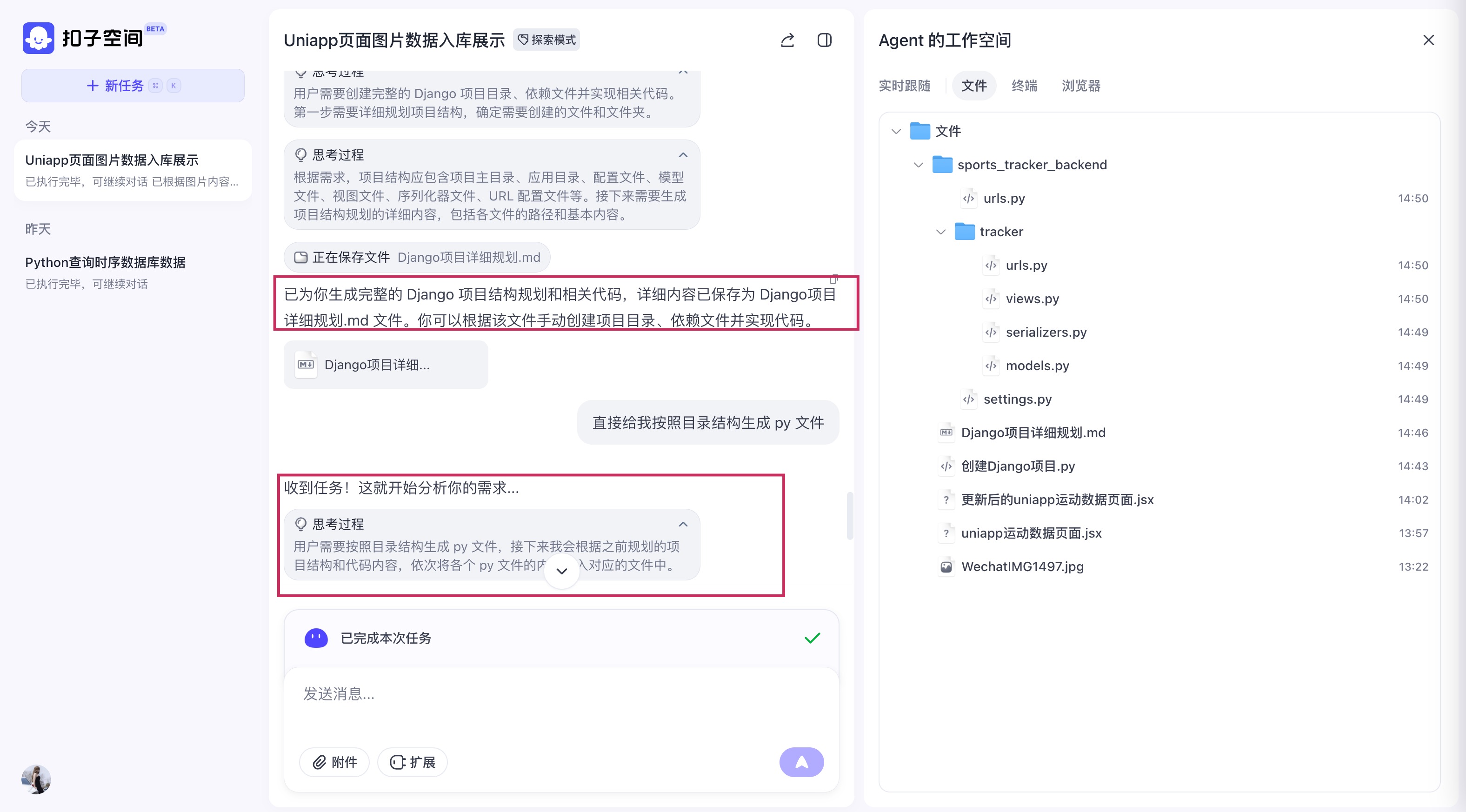
Task: Toggle the 探索模式 mode badge
Action: coord(546,40)
